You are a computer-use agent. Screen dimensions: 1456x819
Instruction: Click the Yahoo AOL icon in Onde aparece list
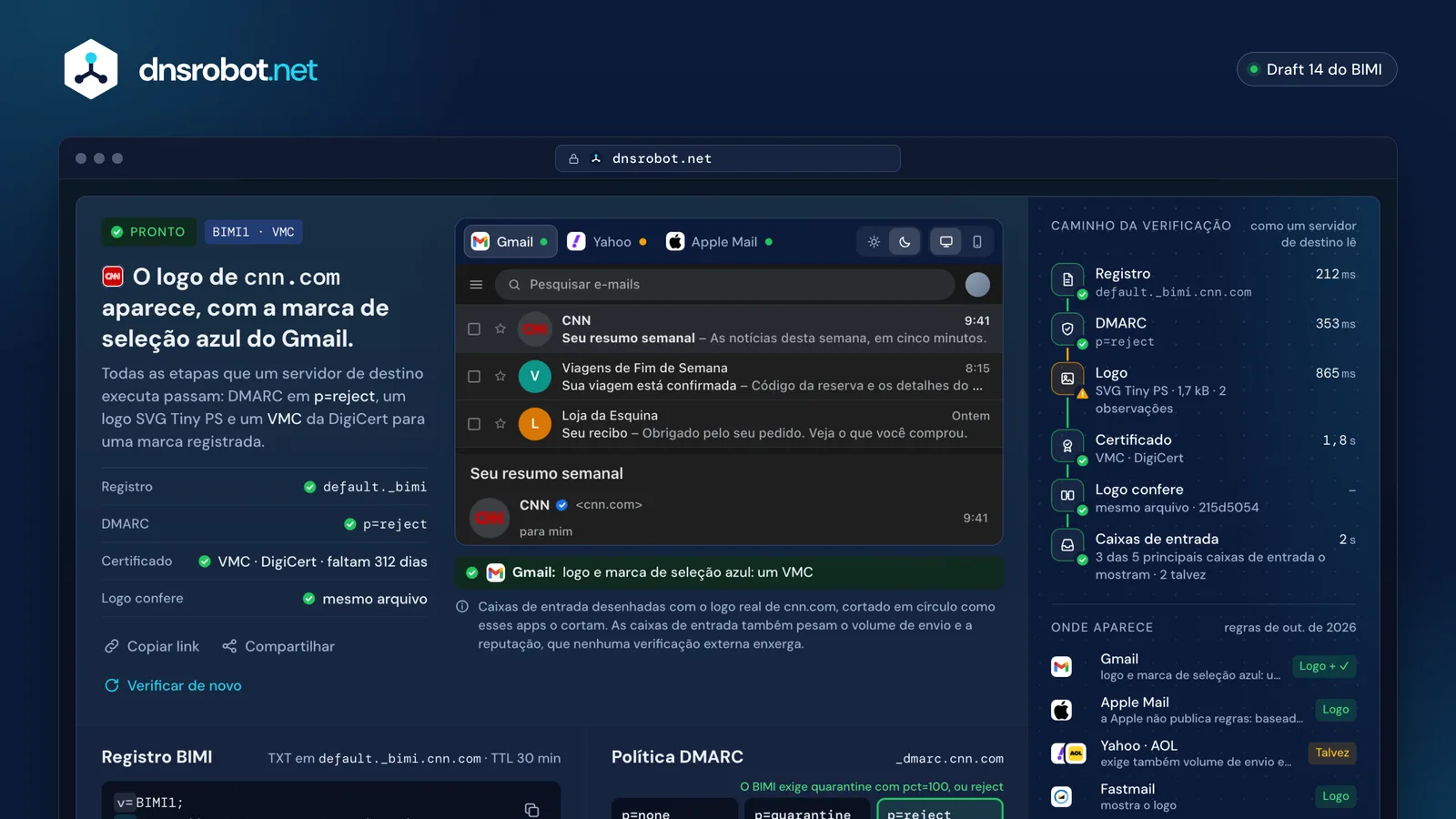point(1068,753)
